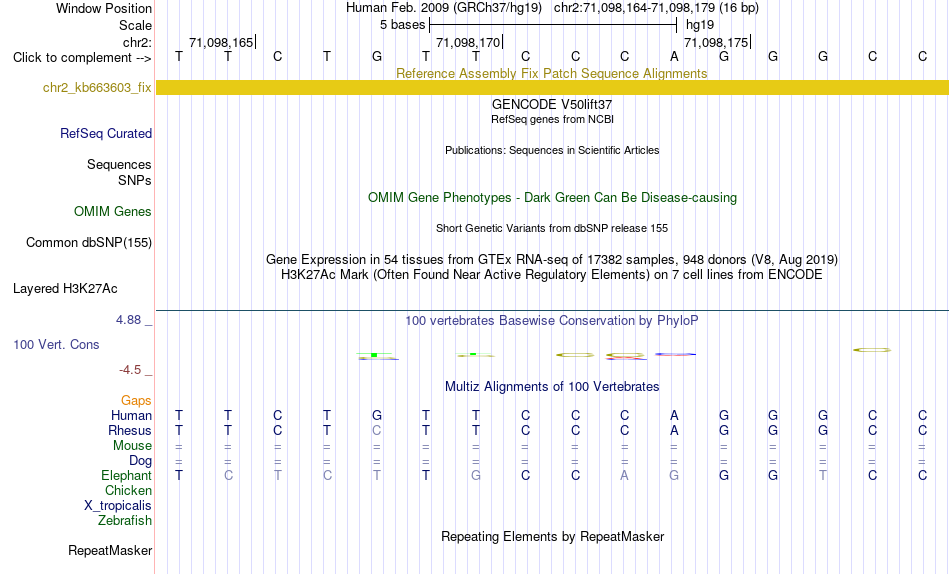
Task: Click the X_tropicalis species row label
Action: point(118,506)
